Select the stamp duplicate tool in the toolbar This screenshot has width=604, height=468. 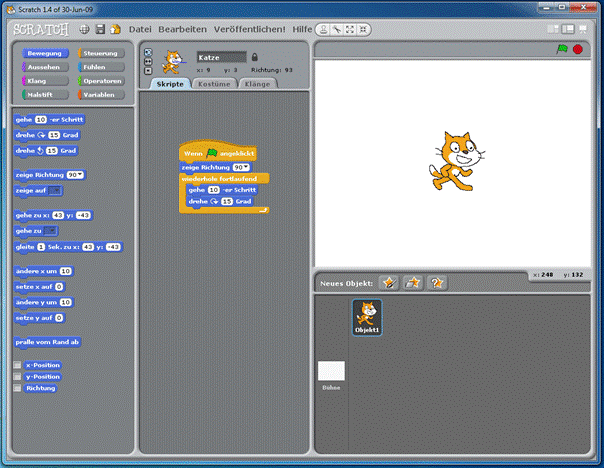point(324,29)
